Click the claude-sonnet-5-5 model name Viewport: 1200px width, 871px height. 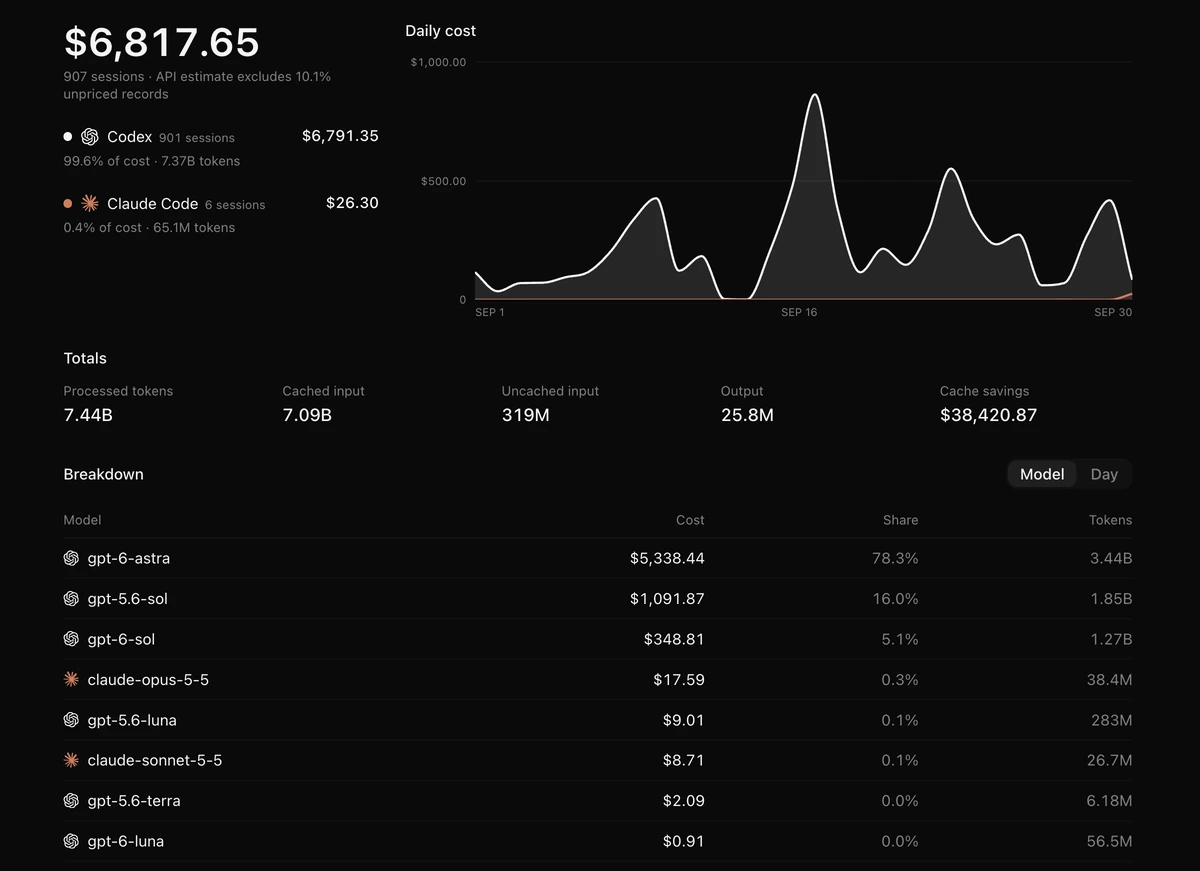click(155, 761)
